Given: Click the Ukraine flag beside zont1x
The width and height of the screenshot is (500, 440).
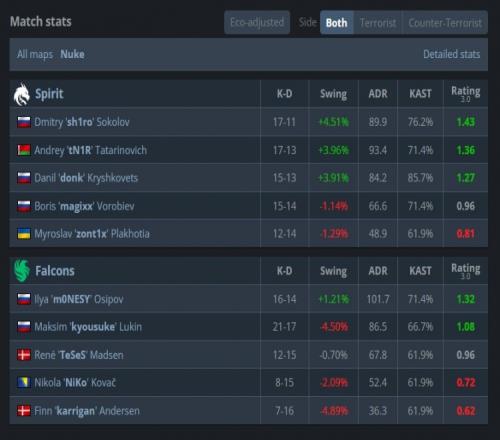Looking at the screenshot, I should [x=24, y=234].
